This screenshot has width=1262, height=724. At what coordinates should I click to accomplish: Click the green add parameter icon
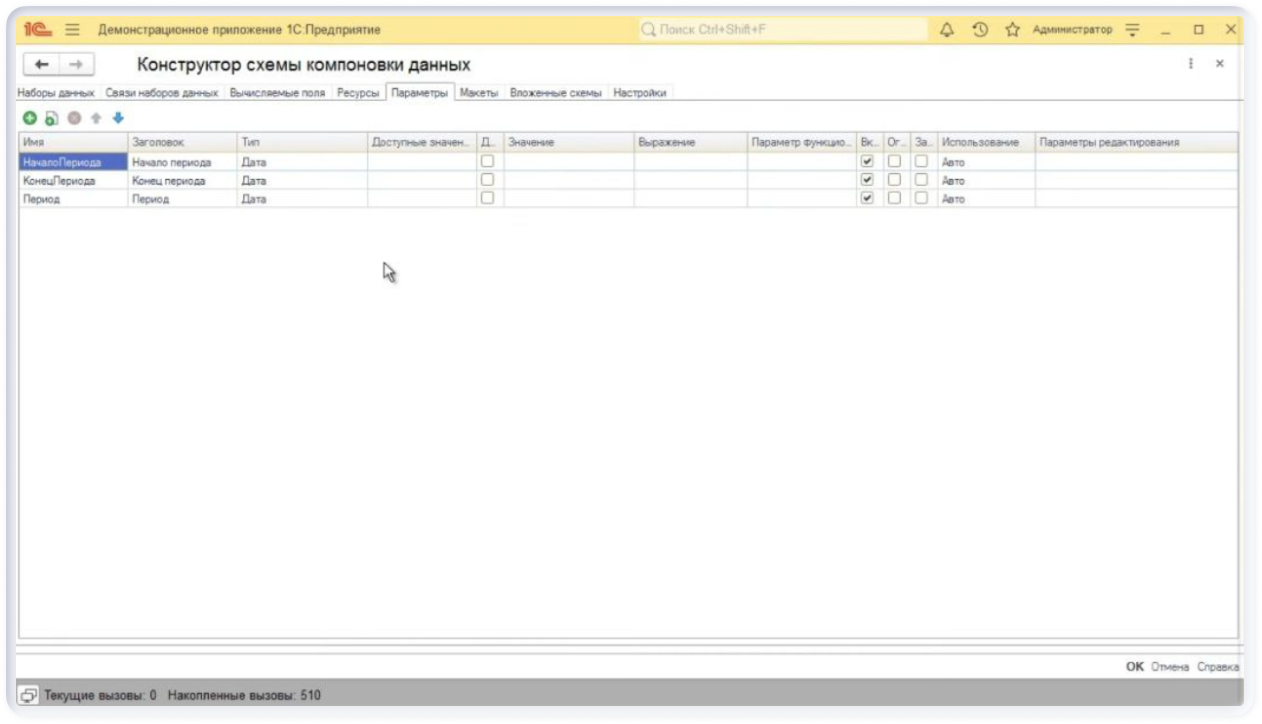(x=30, y=118)
